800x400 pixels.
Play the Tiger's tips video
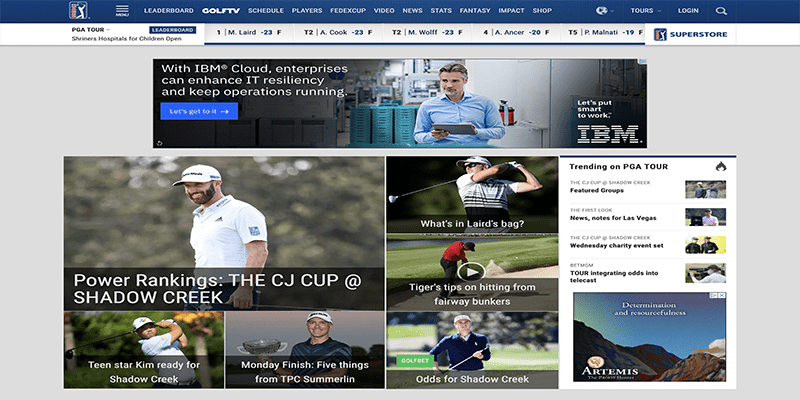click(471, 272)
